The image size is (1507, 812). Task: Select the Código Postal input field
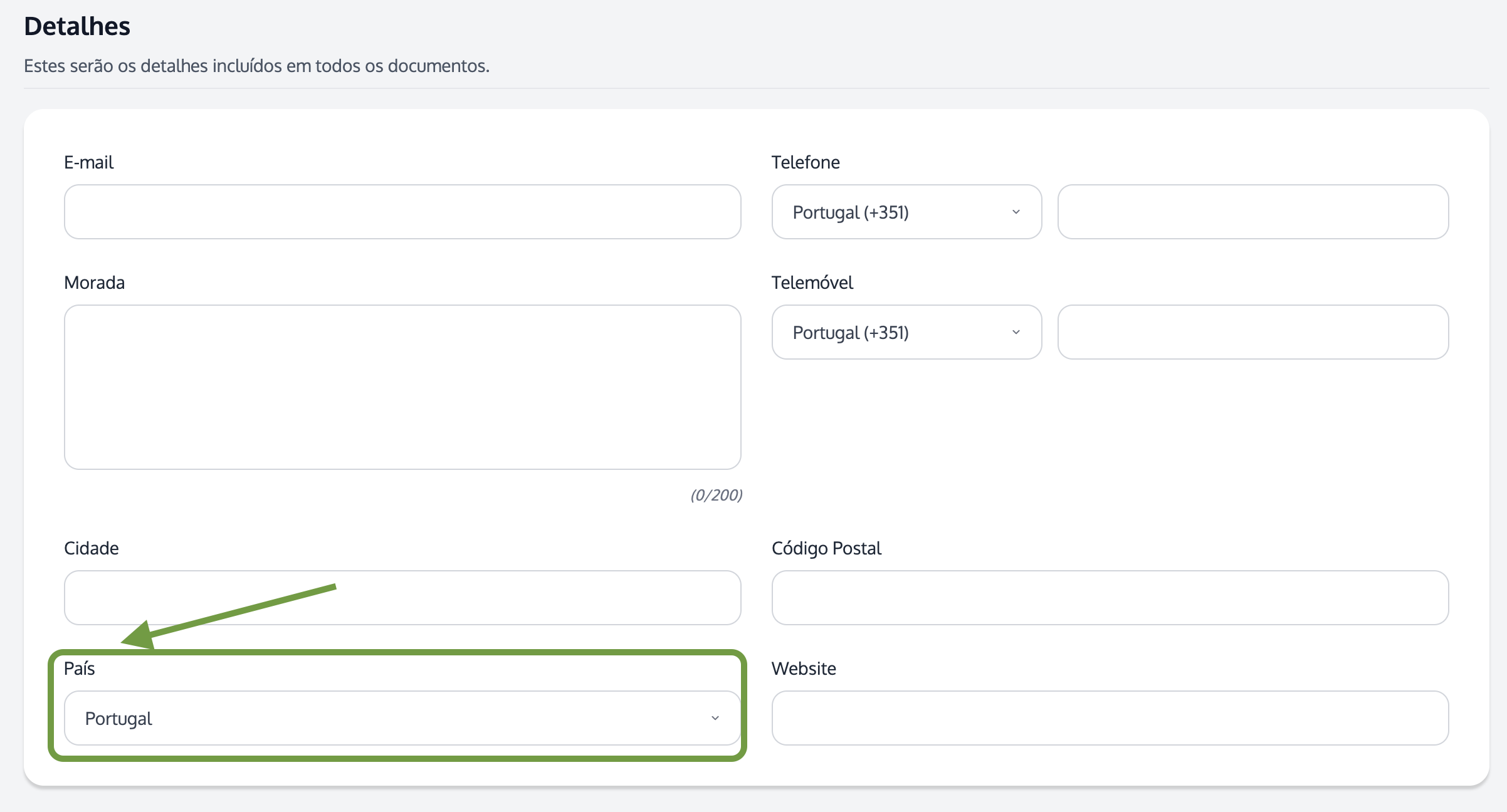(1110, 598)
